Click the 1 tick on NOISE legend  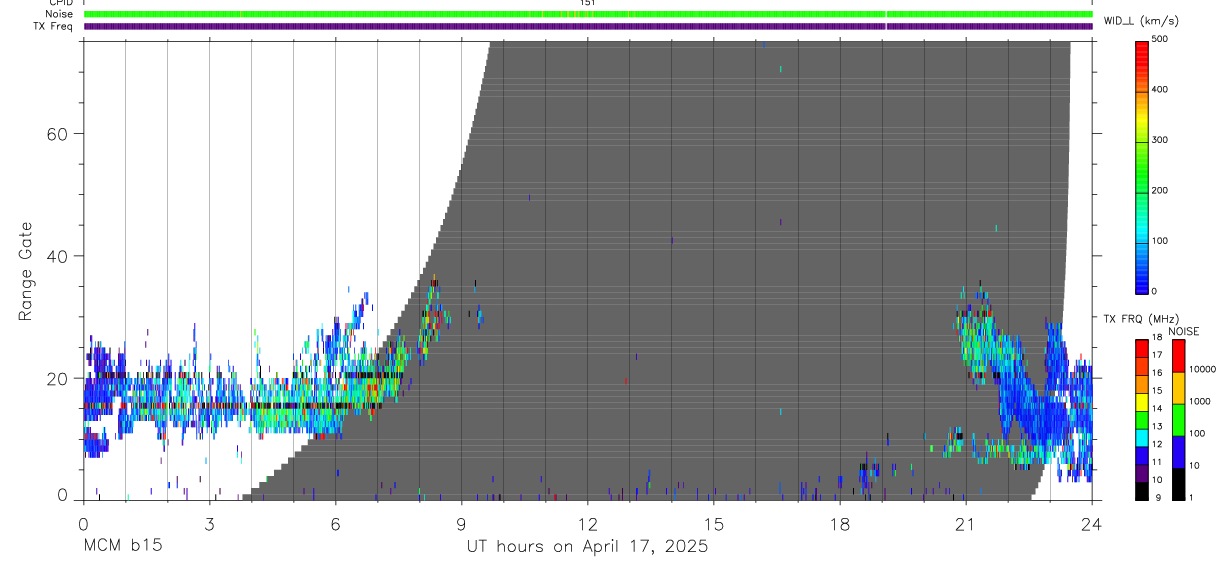click(x=1191, y=497)
